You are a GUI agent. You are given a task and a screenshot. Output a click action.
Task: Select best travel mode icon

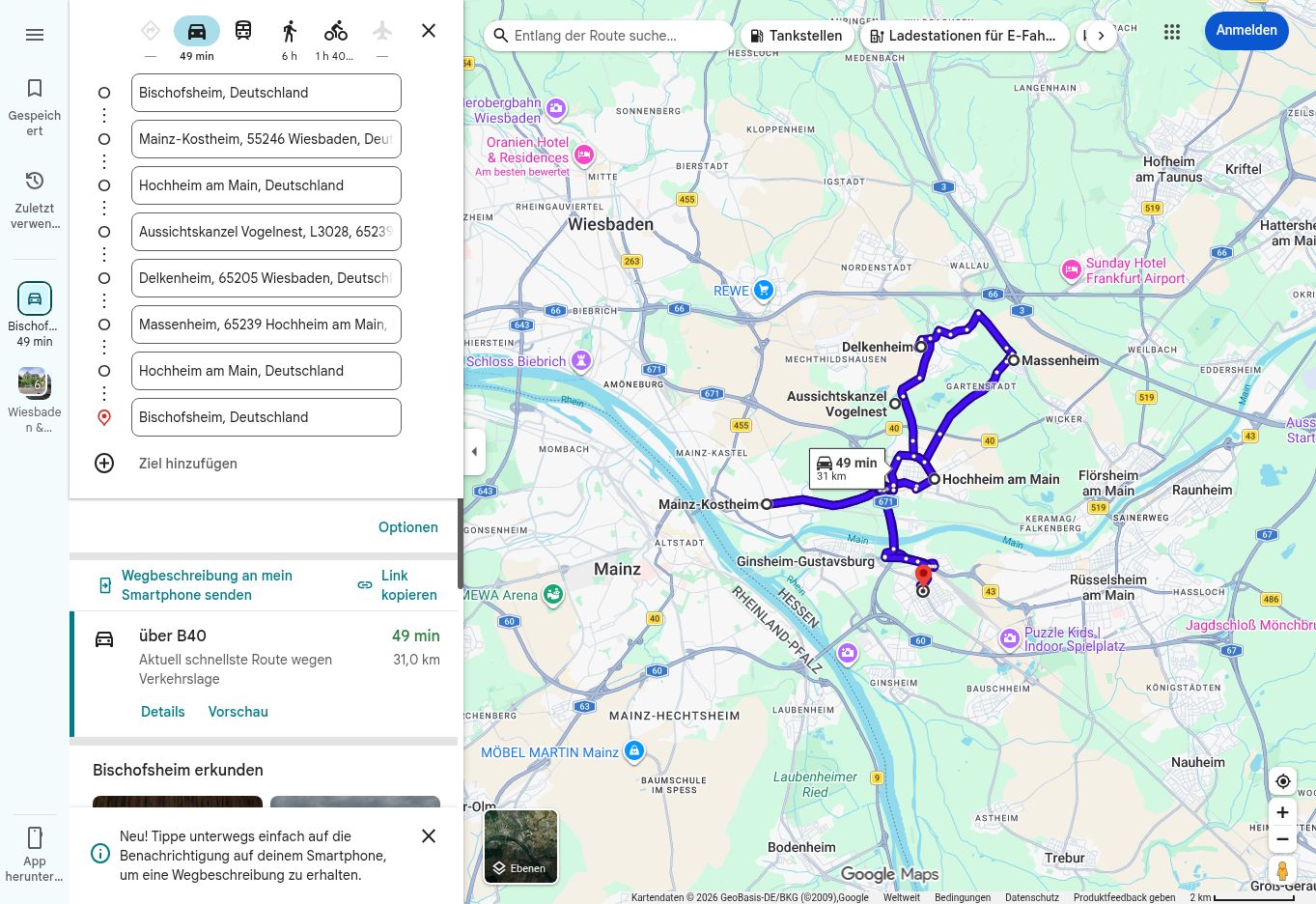151,31
